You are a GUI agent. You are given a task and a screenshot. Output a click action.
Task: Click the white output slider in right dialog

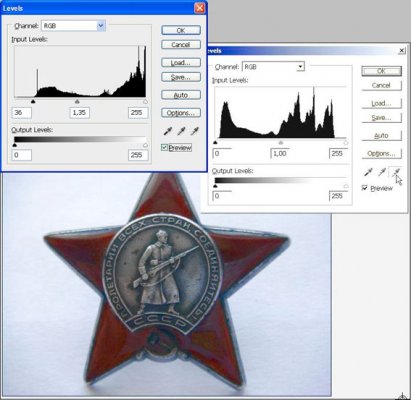point(346,186)
